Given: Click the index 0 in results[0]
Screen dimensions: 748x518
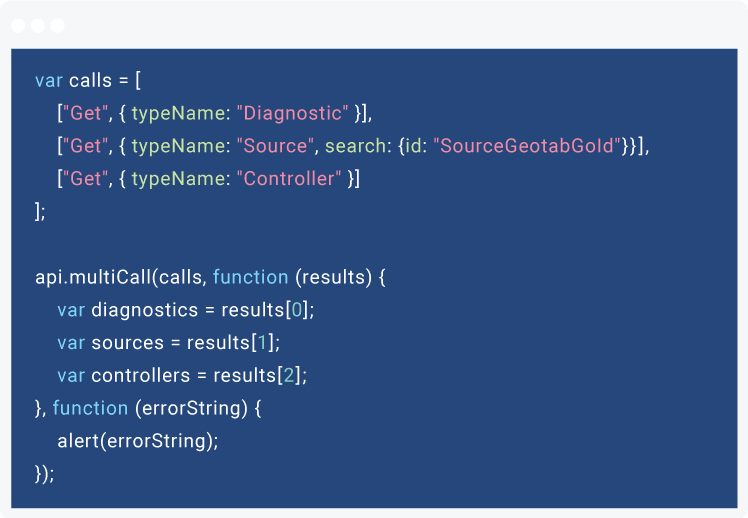Looking at the screenshot, I should [x=295, y=310].
